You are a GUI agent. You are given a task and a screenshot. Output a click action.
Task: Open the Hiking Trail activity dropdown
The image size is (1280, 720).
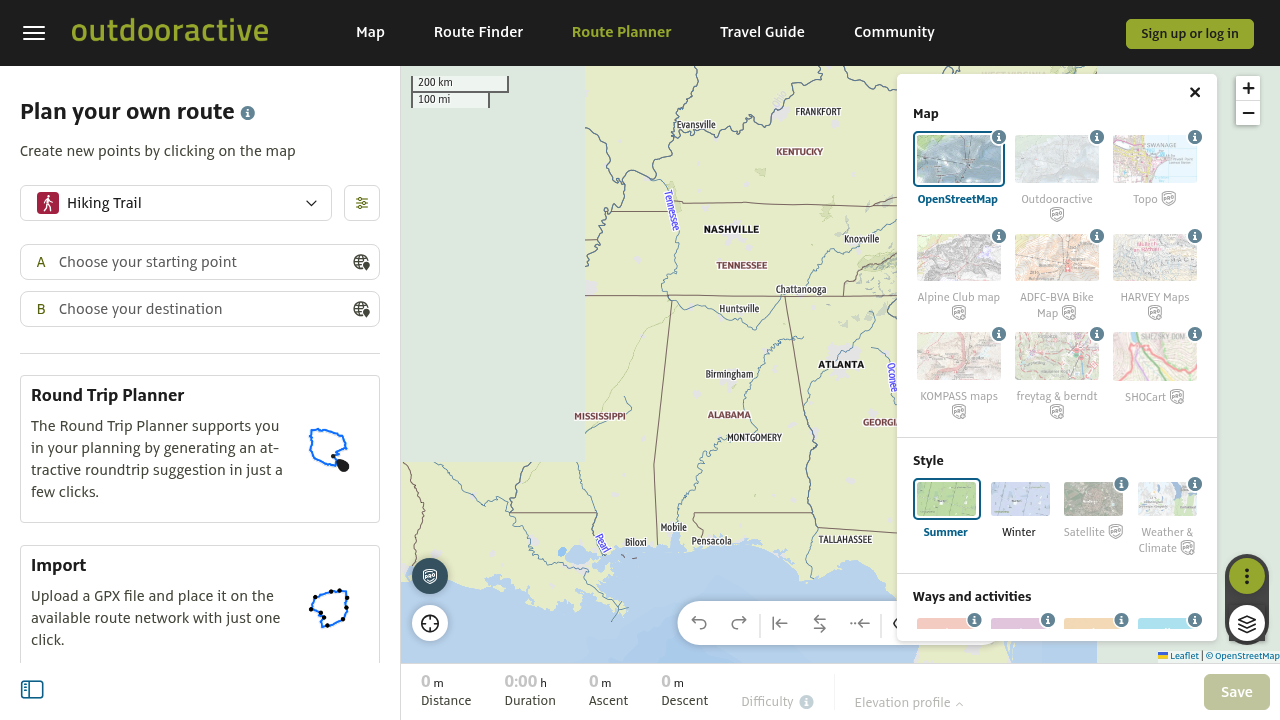[176, 203]
